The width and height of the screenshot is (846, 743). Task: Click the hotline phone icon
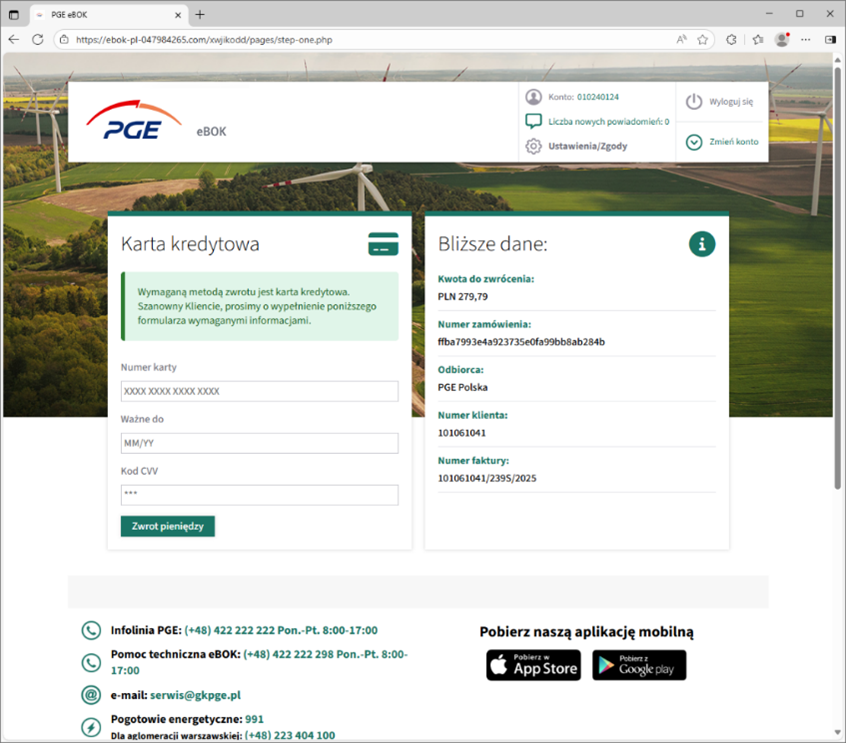[91, 631]
